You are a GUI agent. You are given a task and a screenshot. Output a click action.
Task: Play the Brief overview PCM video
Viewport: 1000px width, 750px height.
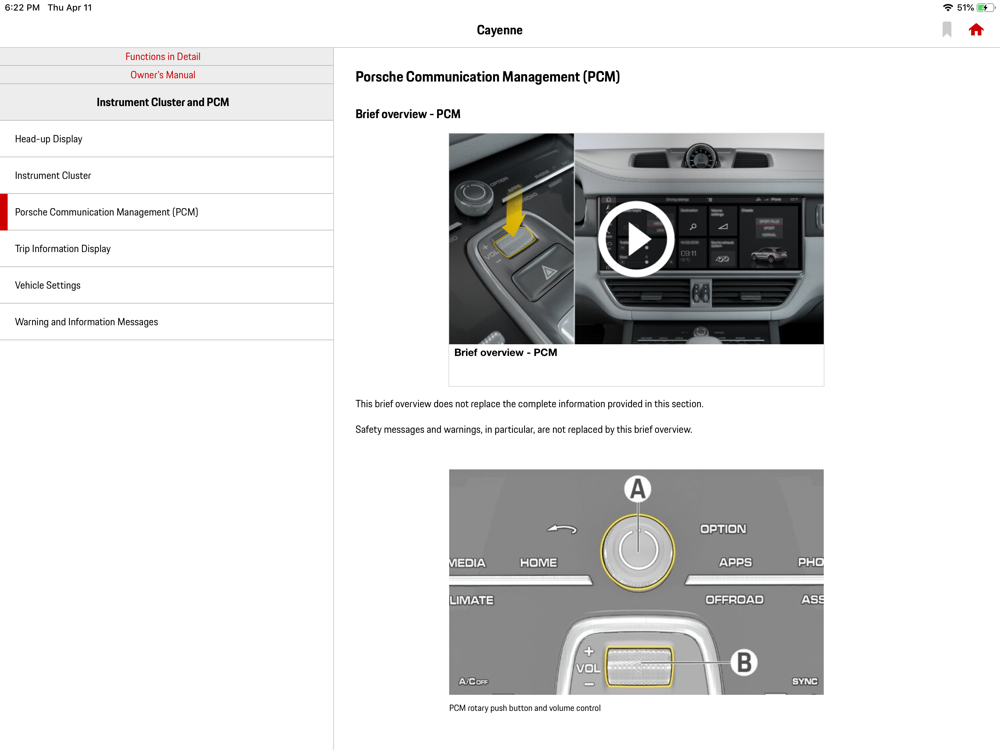[636, 239]
